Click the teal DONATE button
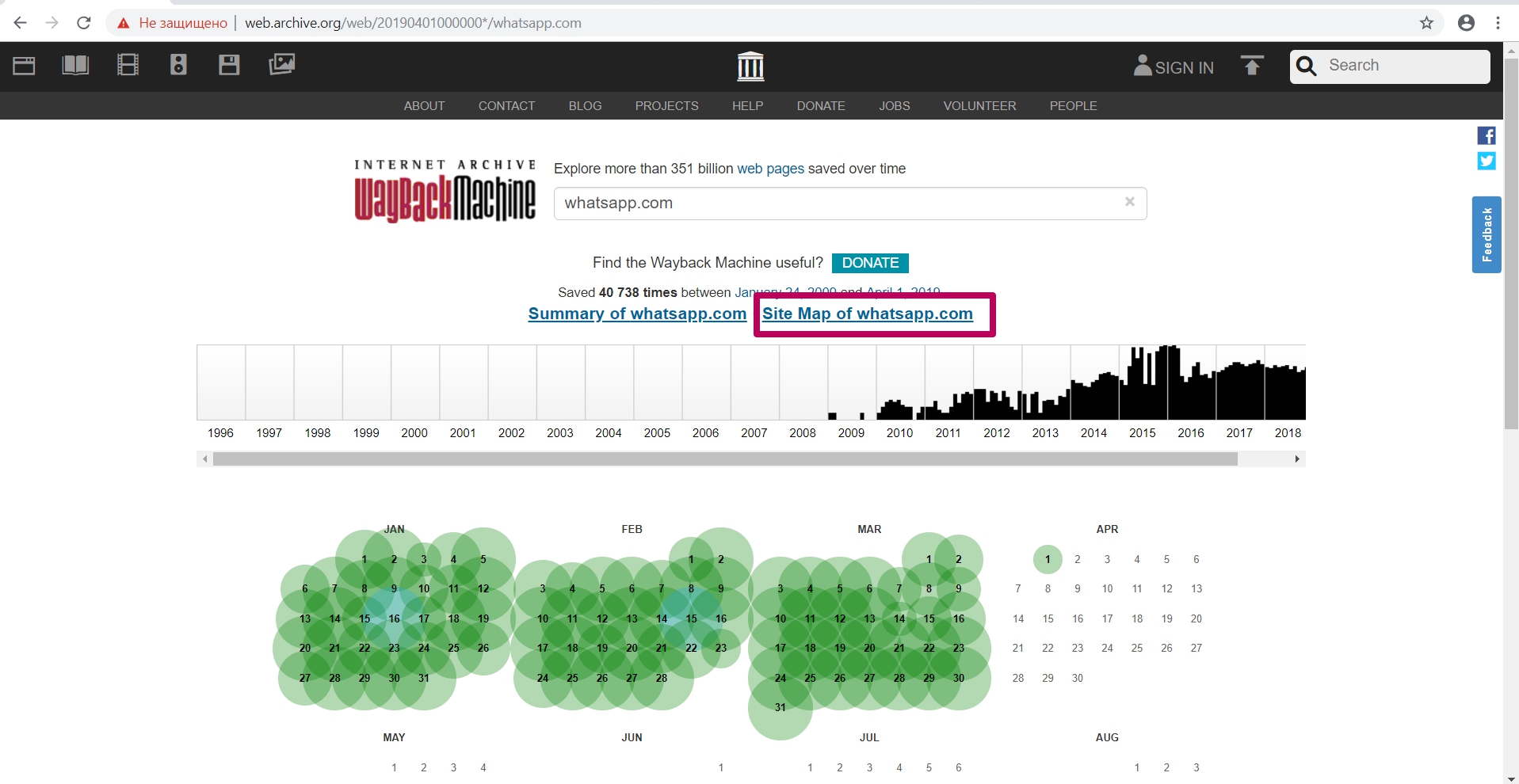Viewport: 1519px width, 784px height. point(870,263)
